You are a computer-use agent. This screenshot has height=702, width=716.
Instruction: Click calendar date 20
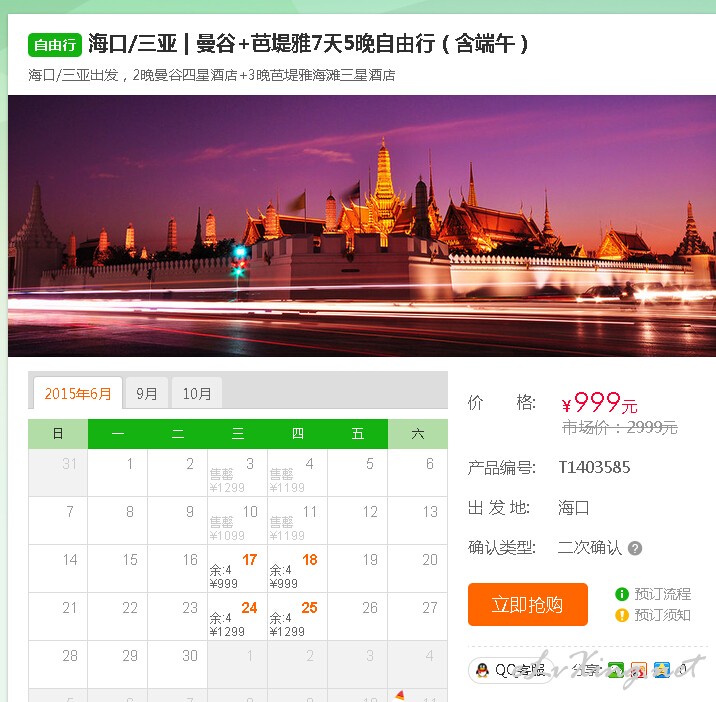(x=417, y=569)
